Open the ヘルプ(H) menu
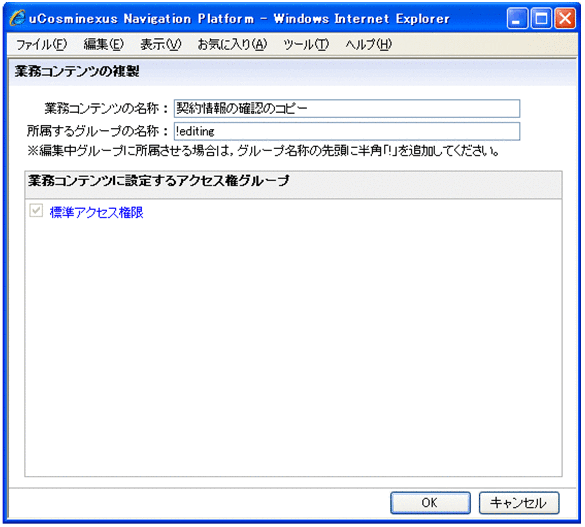This screenshot has height=527, width=585. click(x=368, y=44)
